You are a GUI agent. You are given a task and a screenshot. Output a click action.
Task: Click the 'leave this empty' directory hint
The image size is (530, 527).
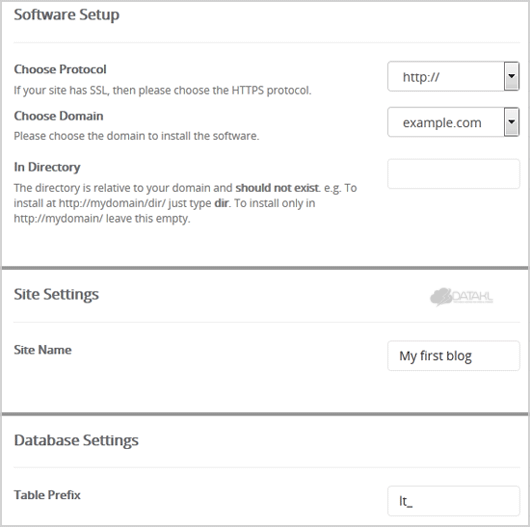148,218
